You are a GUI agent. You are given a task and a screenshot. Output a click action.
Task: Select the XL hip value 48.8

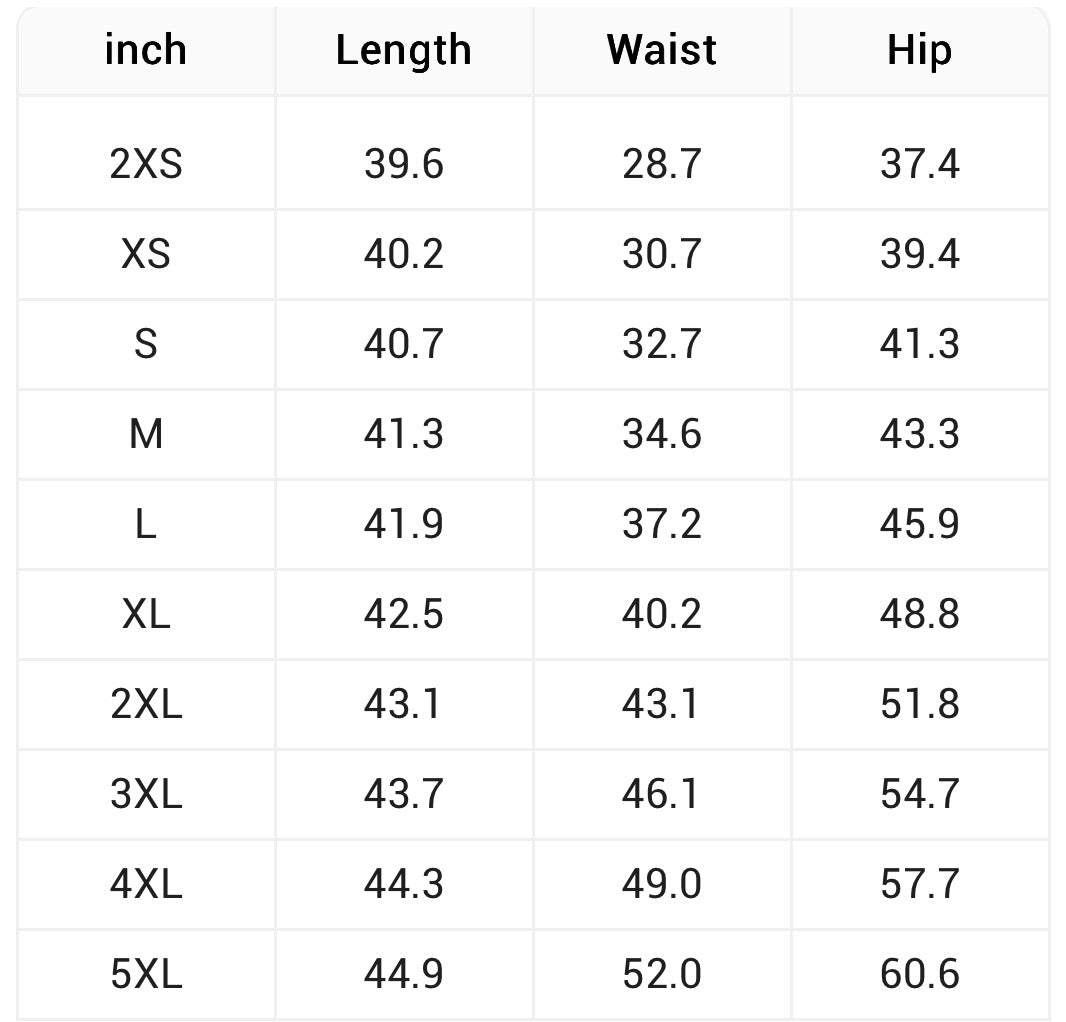click(919, 614)
